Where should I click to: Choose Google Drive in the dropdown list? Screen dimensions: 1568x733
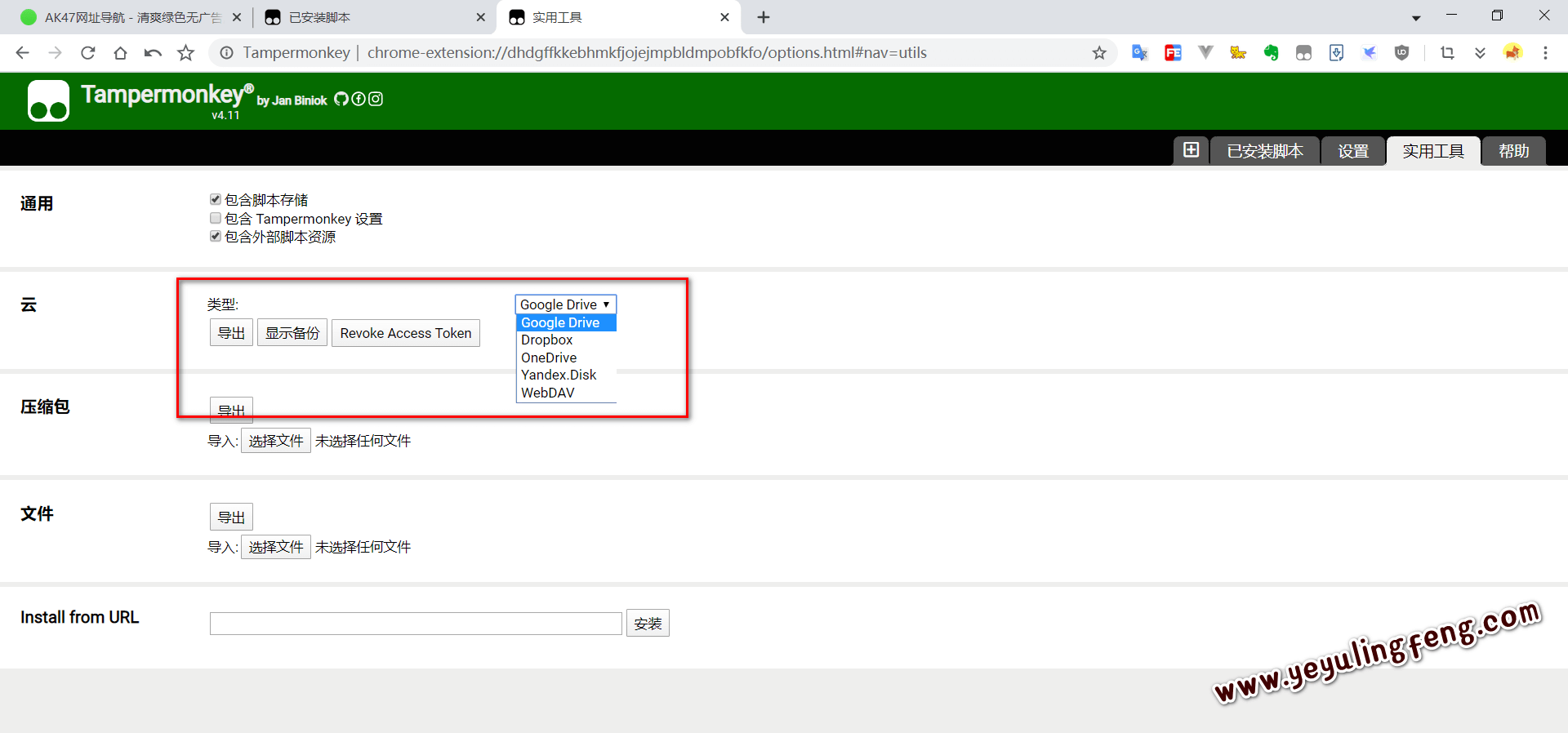tap(566, 322)
